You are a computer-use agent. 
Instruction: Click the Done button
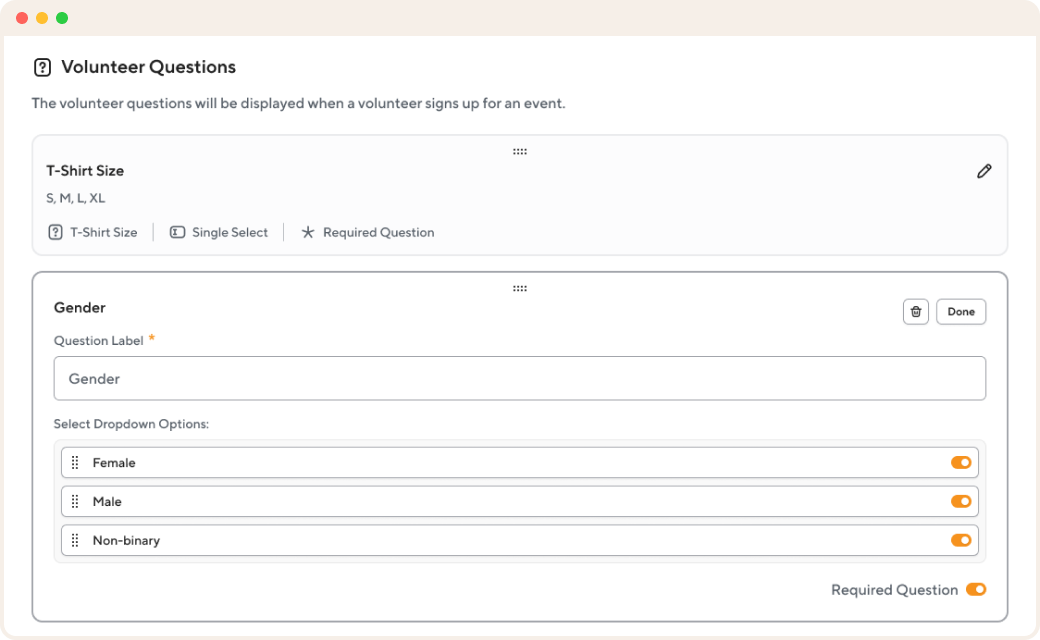pyautogui.click(x=961, y=312)
